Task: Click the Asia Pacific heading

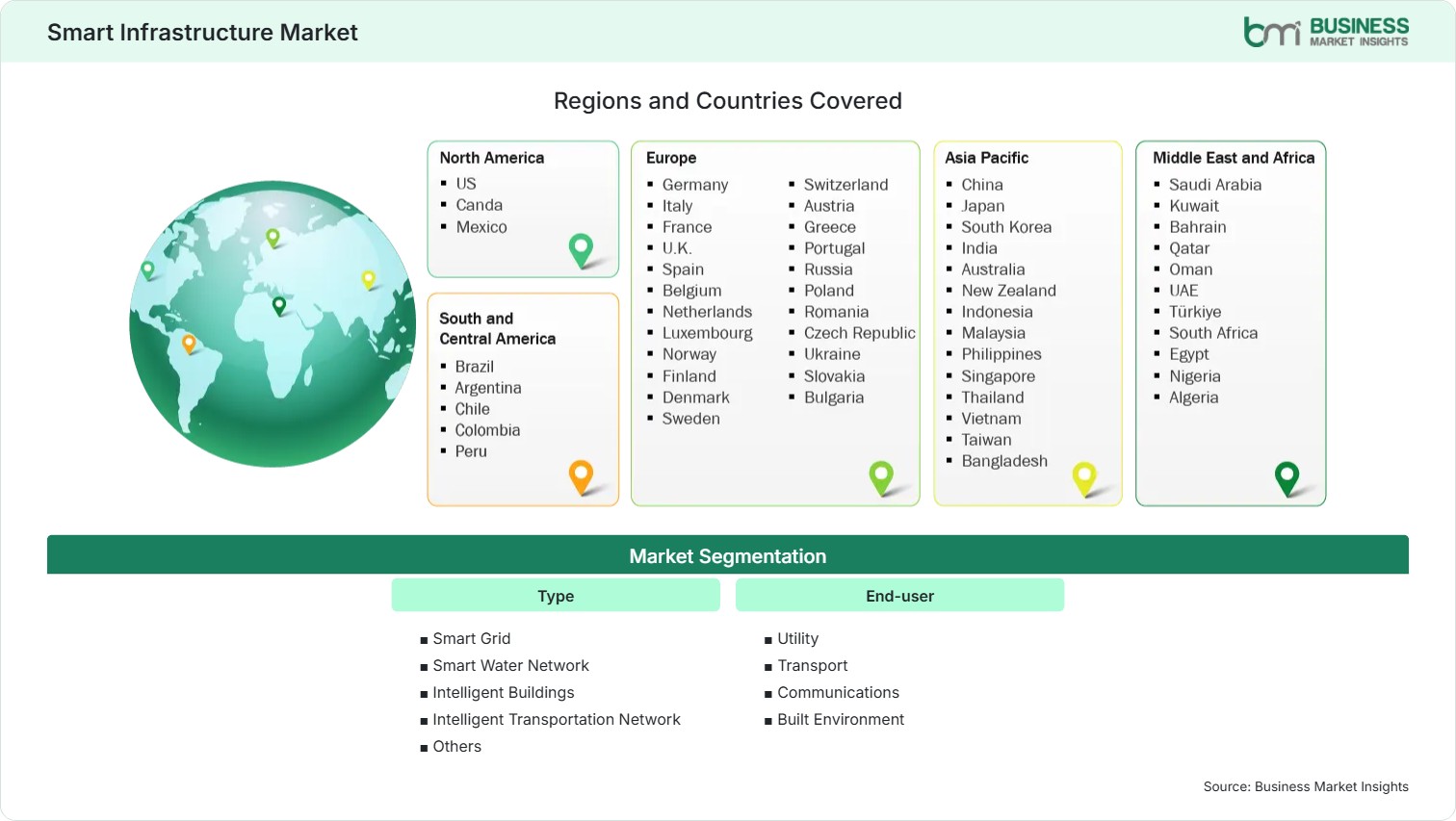Action: tap(986, 158)
